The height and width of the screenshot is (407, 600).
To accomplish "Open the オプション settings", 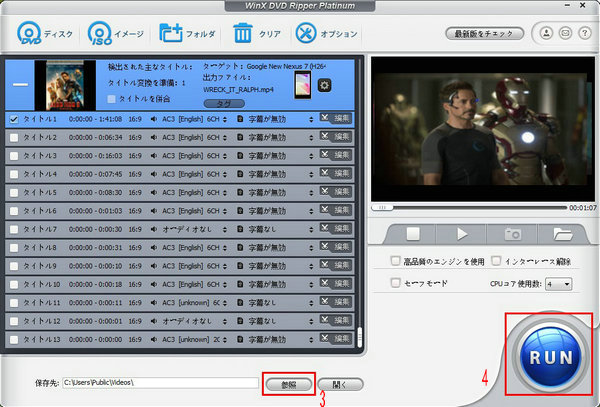I will (x=326, y=33).
